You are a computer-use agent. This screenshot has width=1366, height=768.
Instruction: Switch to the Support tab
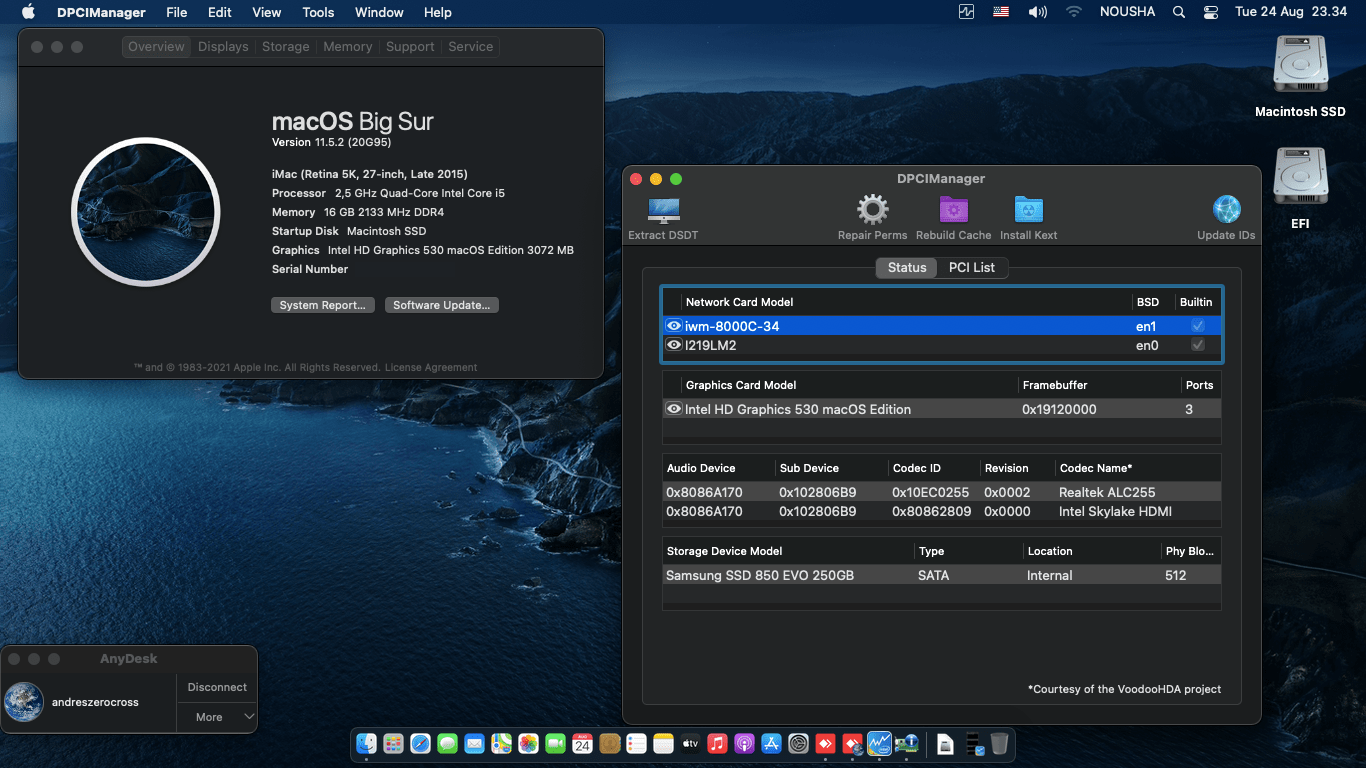point(410,47)
